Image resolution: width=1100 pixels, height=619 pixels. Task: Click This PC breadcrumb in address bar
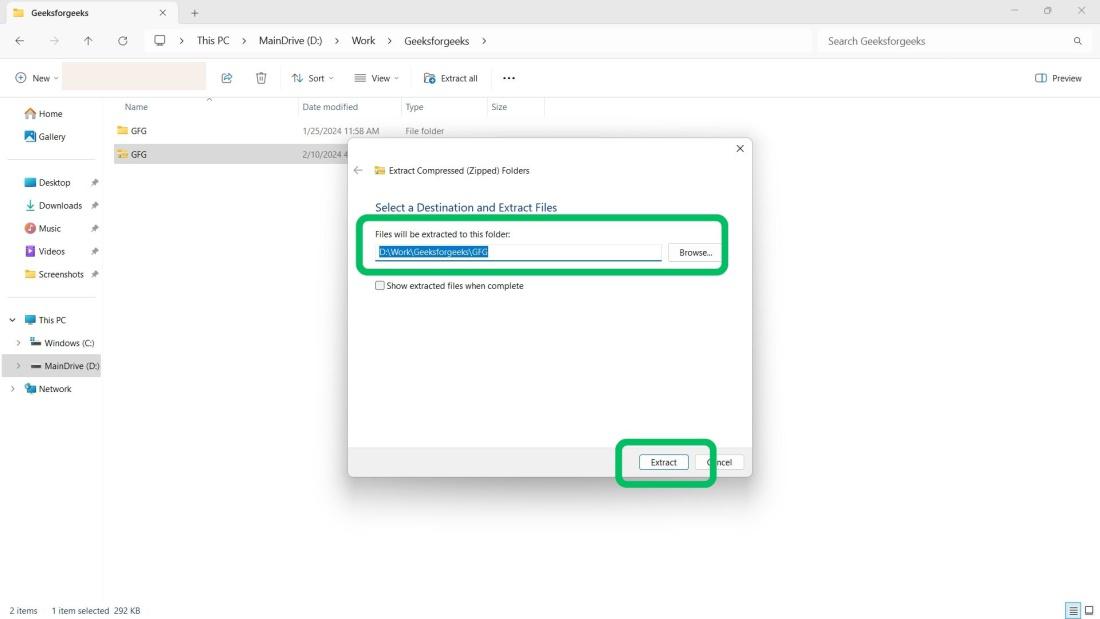[x=213, y=41]
